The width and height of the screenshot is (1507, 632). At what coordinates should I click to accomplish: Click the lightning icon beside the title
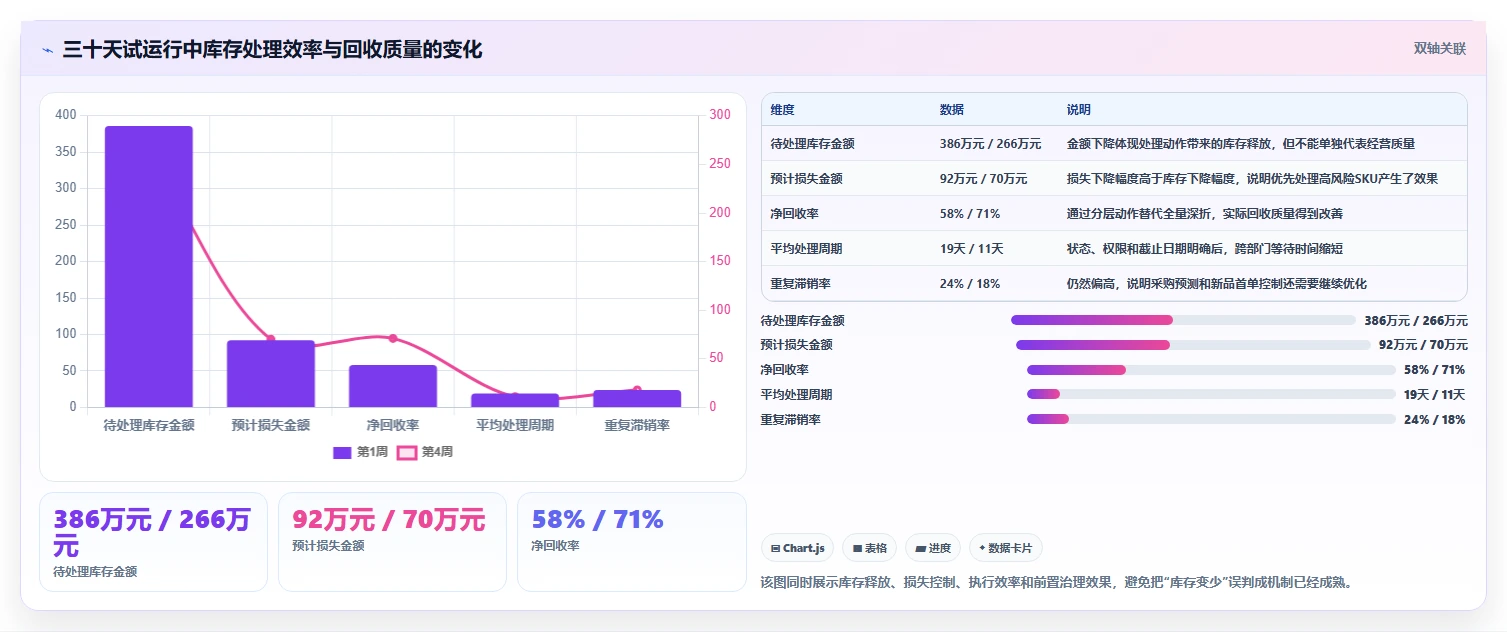pyautogui.click(x=47, y=50)
